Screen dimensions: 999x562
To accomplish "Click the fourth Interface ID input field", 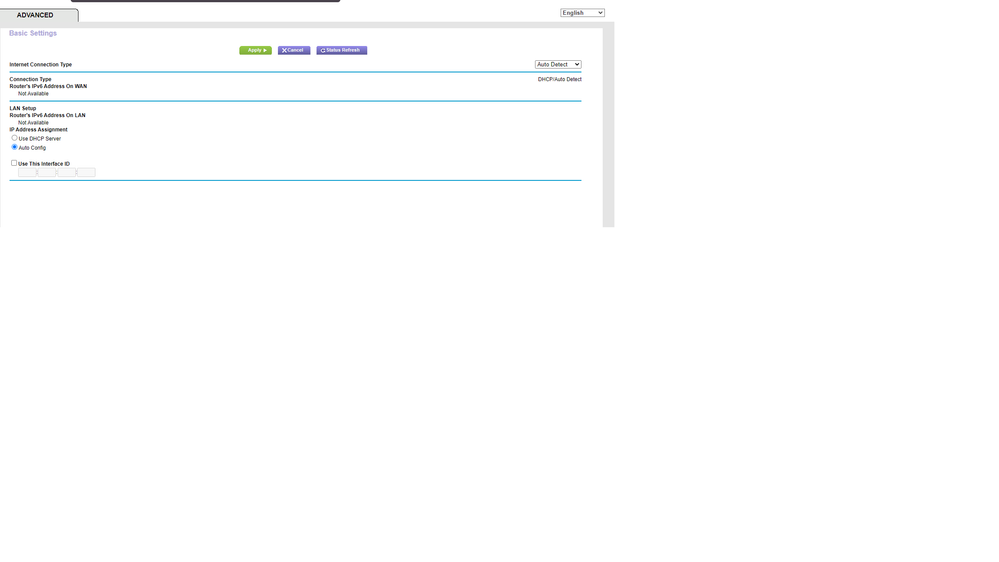I will tap(86, 173).
